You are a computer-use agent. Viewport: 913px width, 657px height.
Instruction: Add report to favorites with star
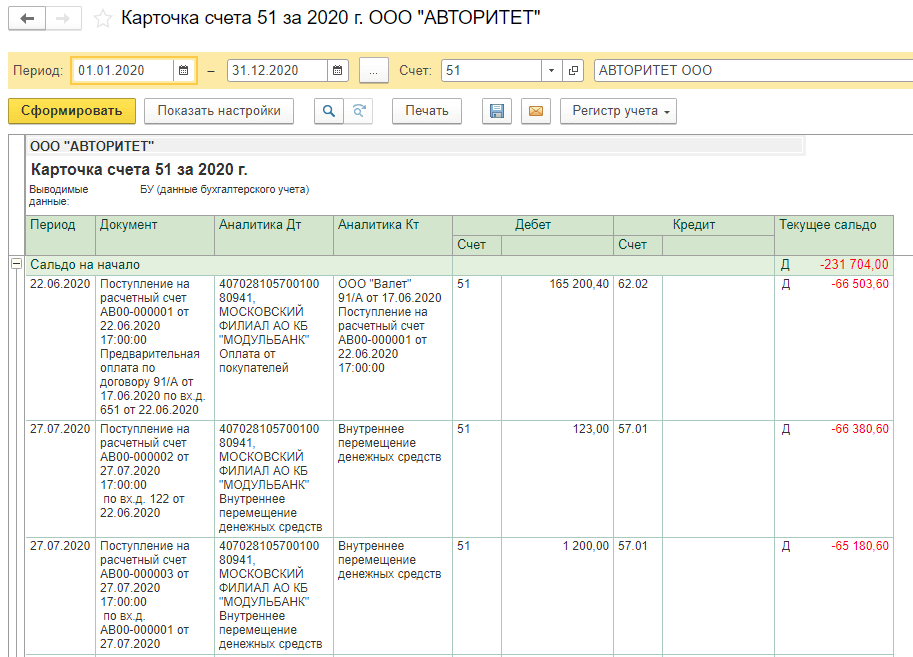click(102, 19)
